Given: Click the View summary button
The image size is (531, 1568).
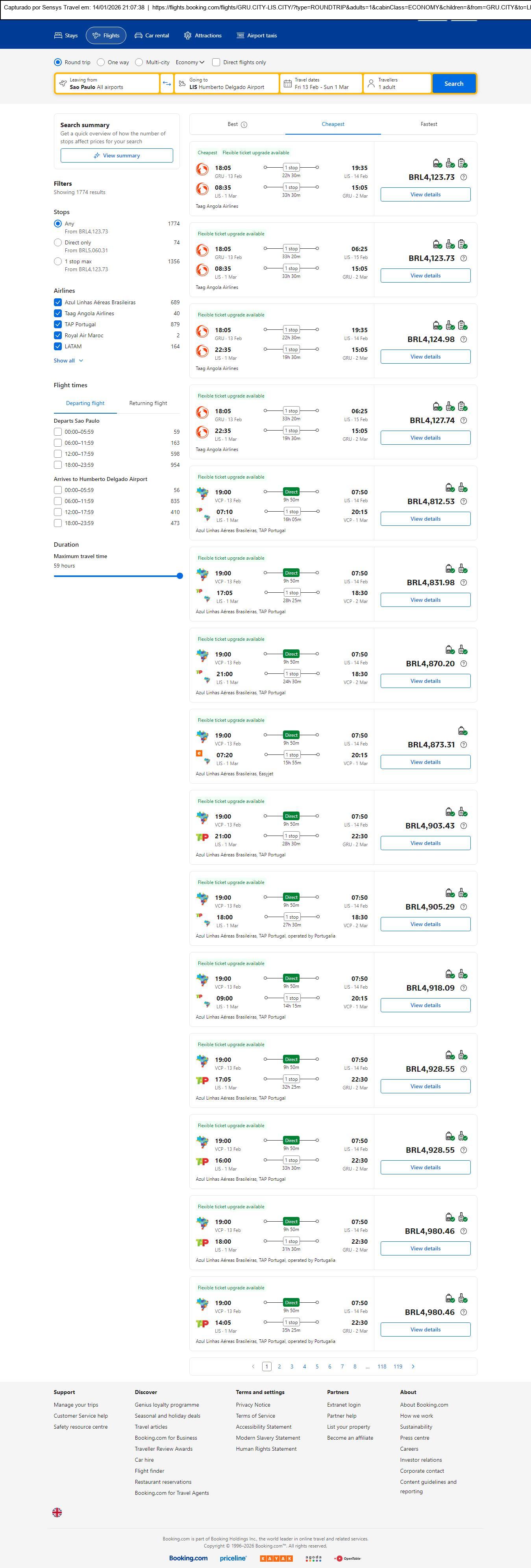Looking at the screenshot, I should pos(116,156).
